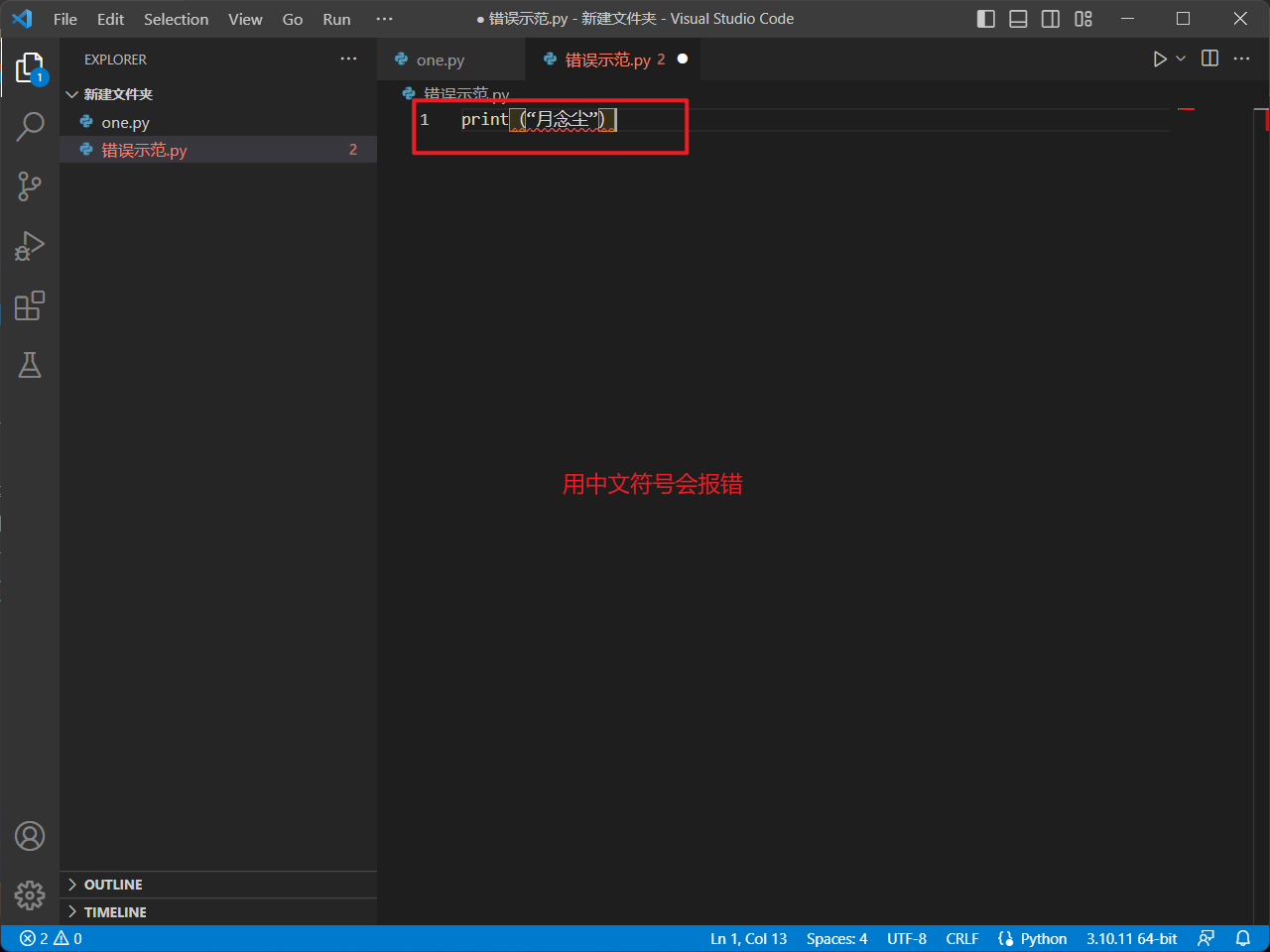Open the Source Control view
This screenshot has height=952, width=1270.
(x=30, y=186)
